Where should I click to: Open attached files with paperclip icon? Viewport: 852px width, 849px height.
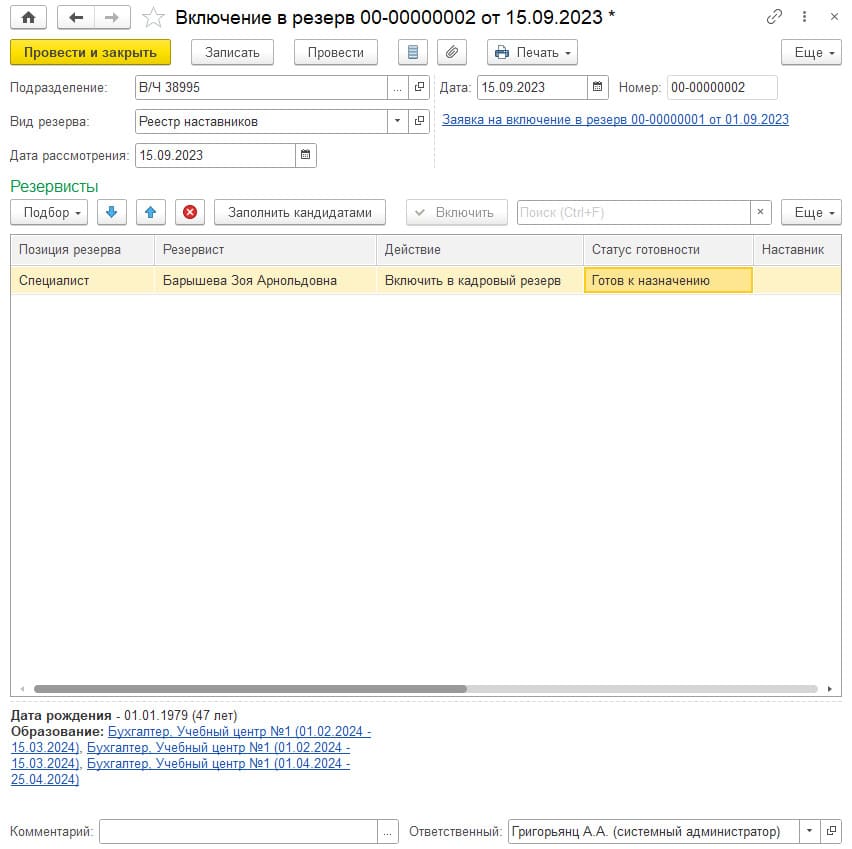tap(452, 52)
